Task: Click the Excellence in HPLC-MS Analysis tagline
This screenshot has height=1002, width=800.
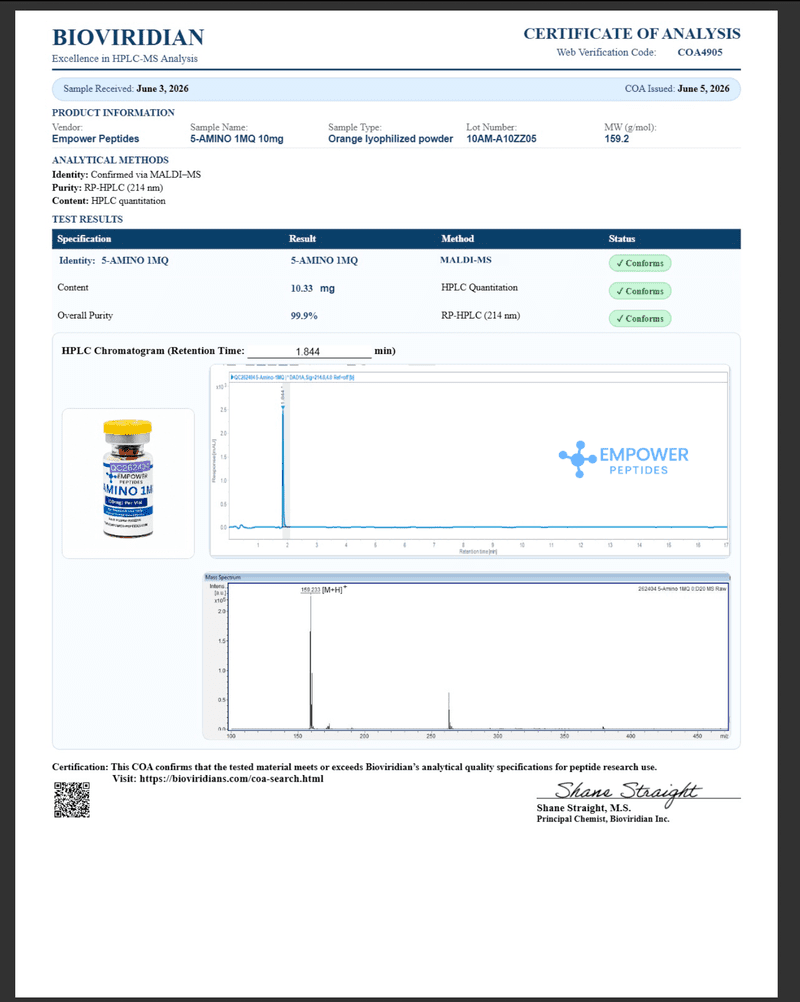Action: click(x=125, y=59)
